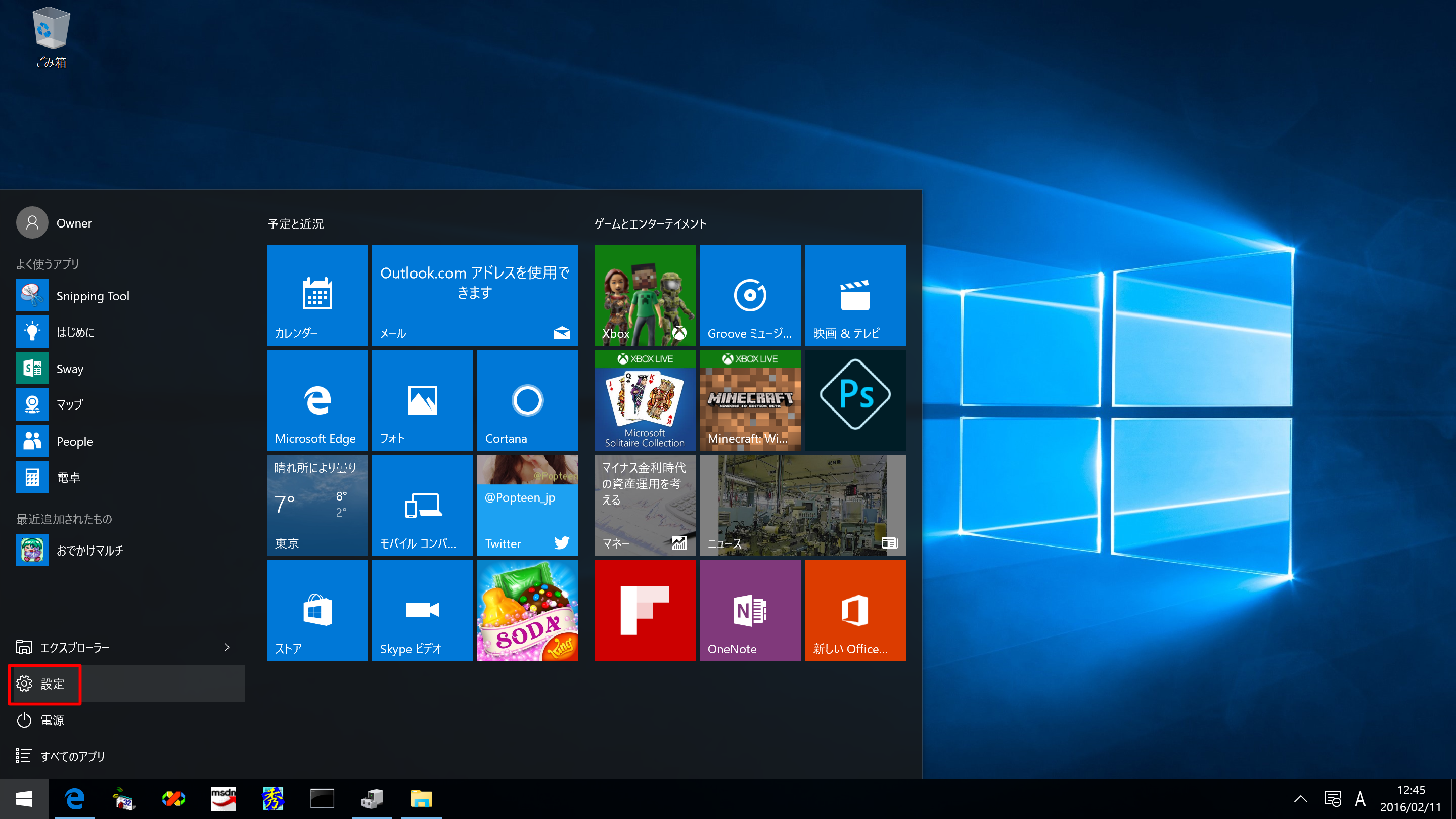Open the Money (マネー) tile
This screenshot has width=1456, height=819.
click(645, 506)
